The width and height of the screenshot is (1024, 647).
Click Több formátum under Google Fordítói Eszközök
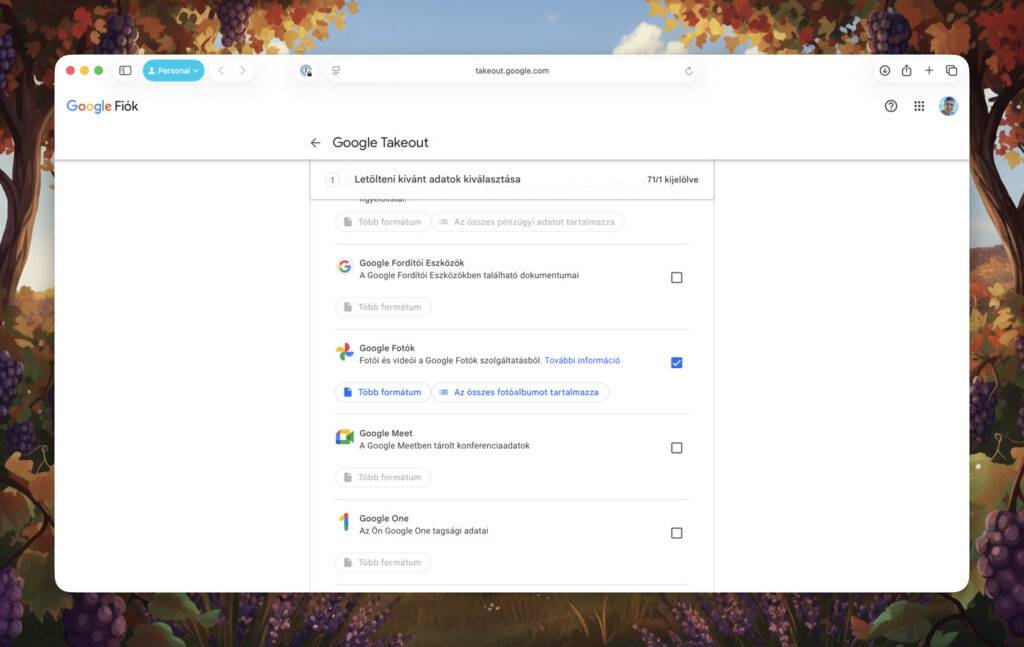(x=383, y=307)
